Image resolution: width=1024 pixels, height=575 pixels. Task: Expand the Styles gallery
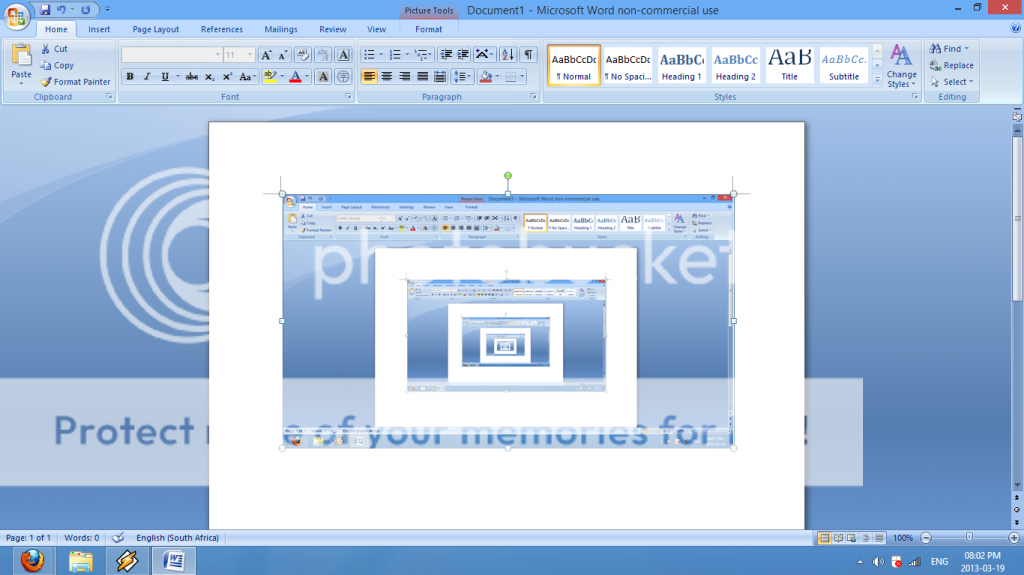pos(877,80)
